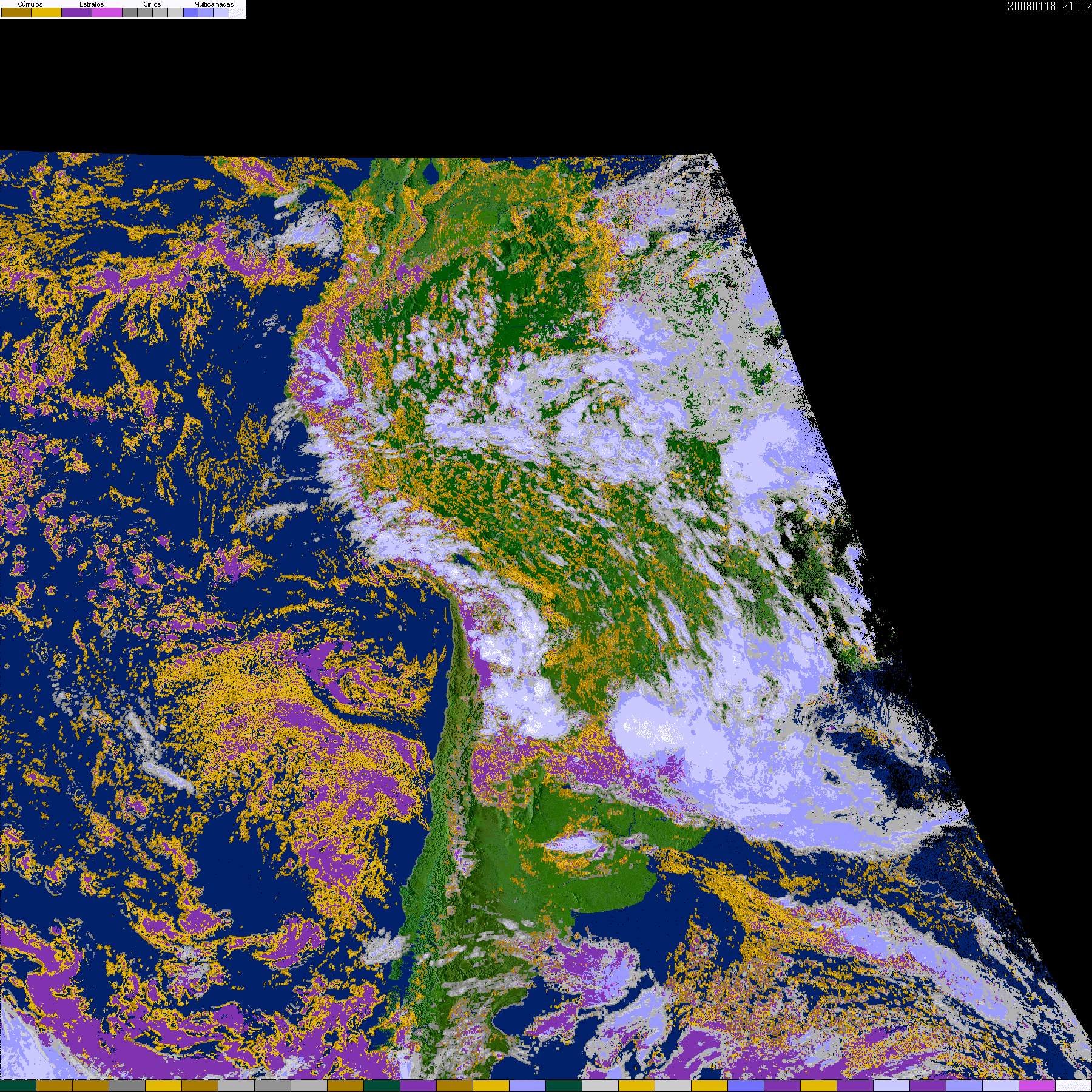Click the 2100Z time stamp
1092x1092 pixels.
coord(1077,6)
